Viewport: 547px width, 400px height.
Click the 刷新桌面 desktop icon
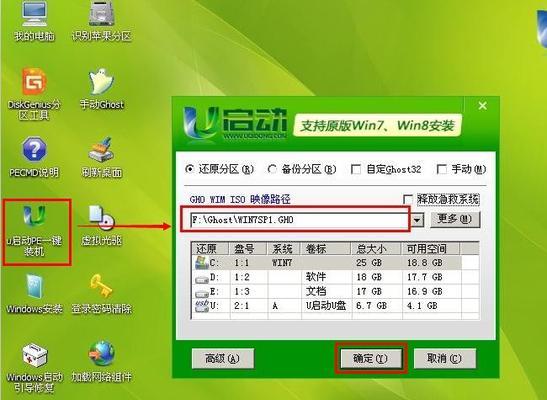point(102,157)
